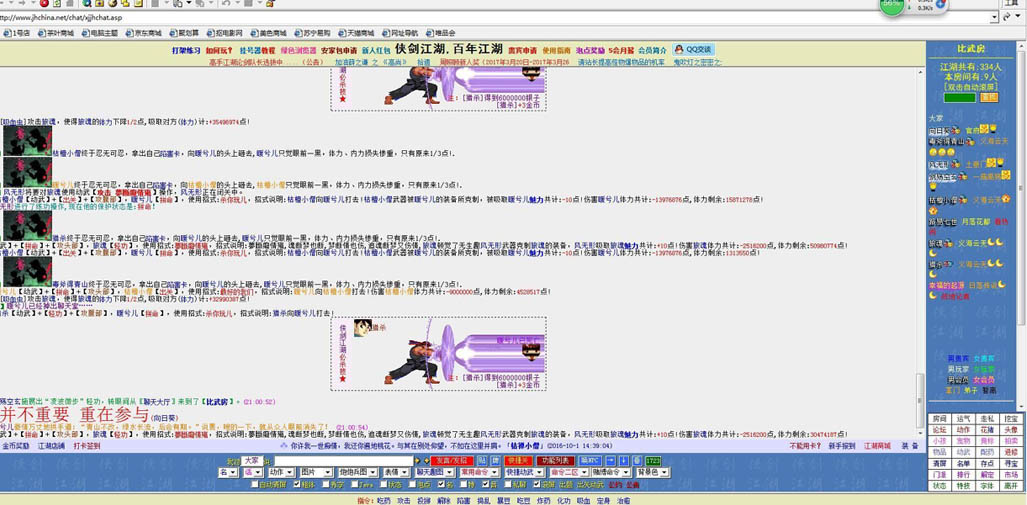Open the 常用命令 dropdown
The width and height of the screenshot is (1027, 505).
pos(478,472)
